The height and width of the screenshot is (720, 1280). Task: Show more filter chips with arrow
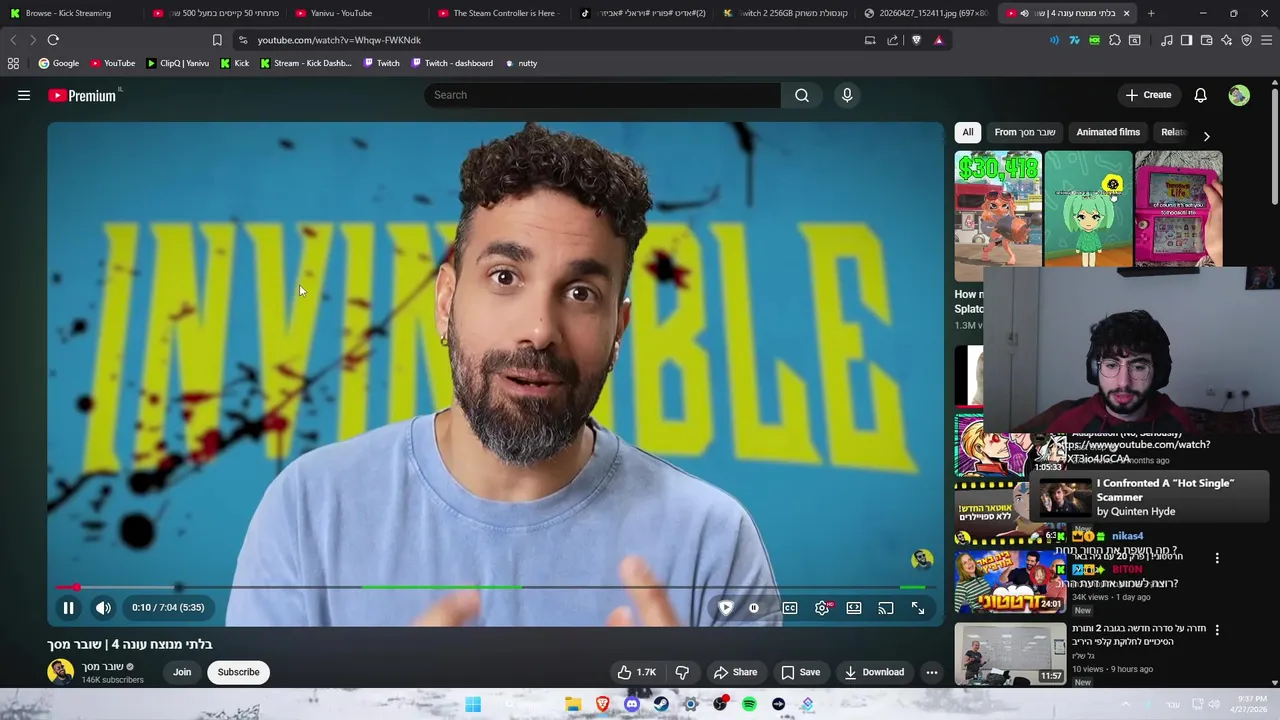tap(1206, 136)
